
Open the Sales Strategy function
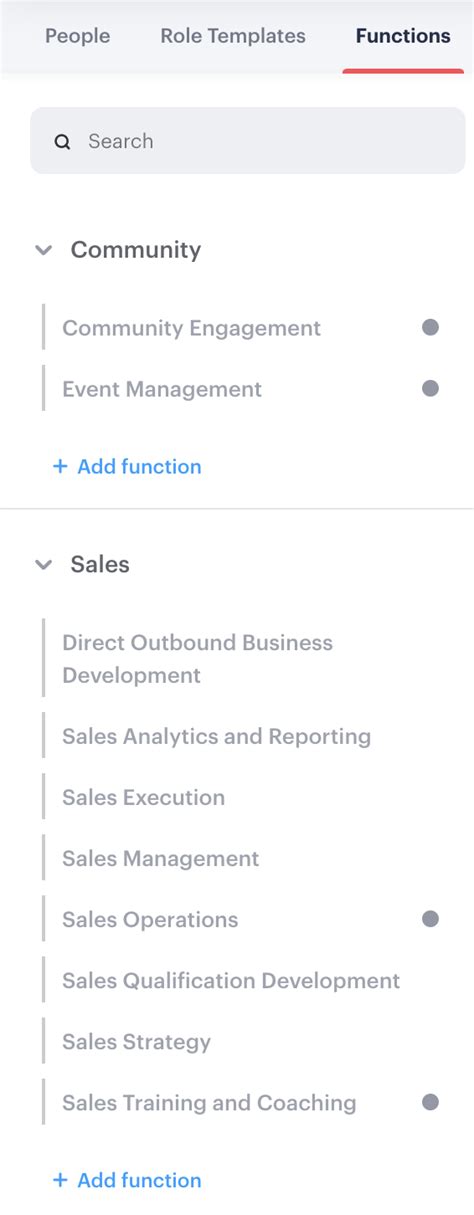(240, 1041)
